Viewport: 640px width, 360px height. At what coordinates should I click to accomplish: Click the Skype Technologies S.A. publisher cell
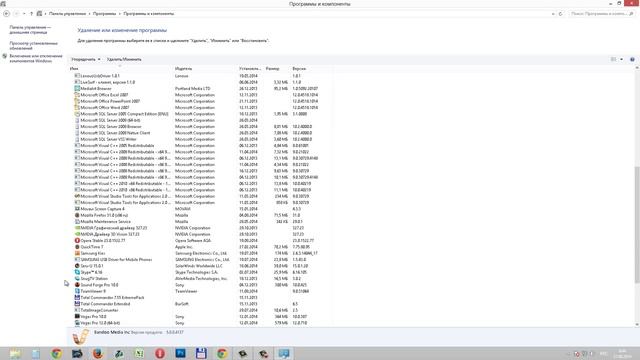(x=196, y=272)
